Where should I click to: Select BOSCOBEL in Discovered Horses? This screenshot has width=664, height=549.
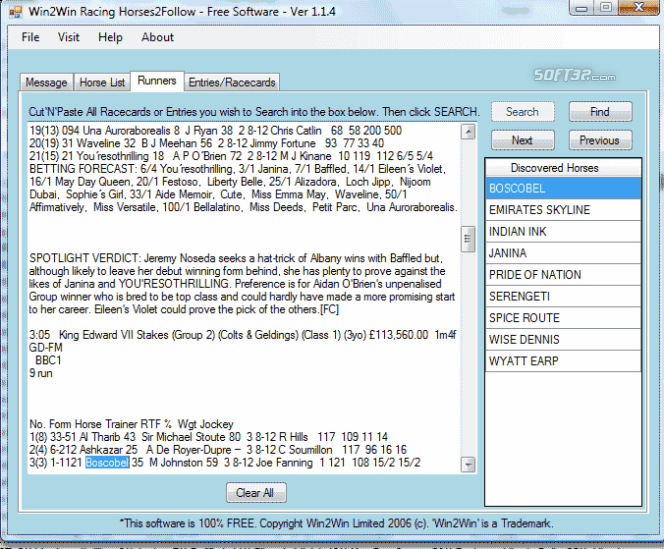pyautogui.click(x=563, y=188)
